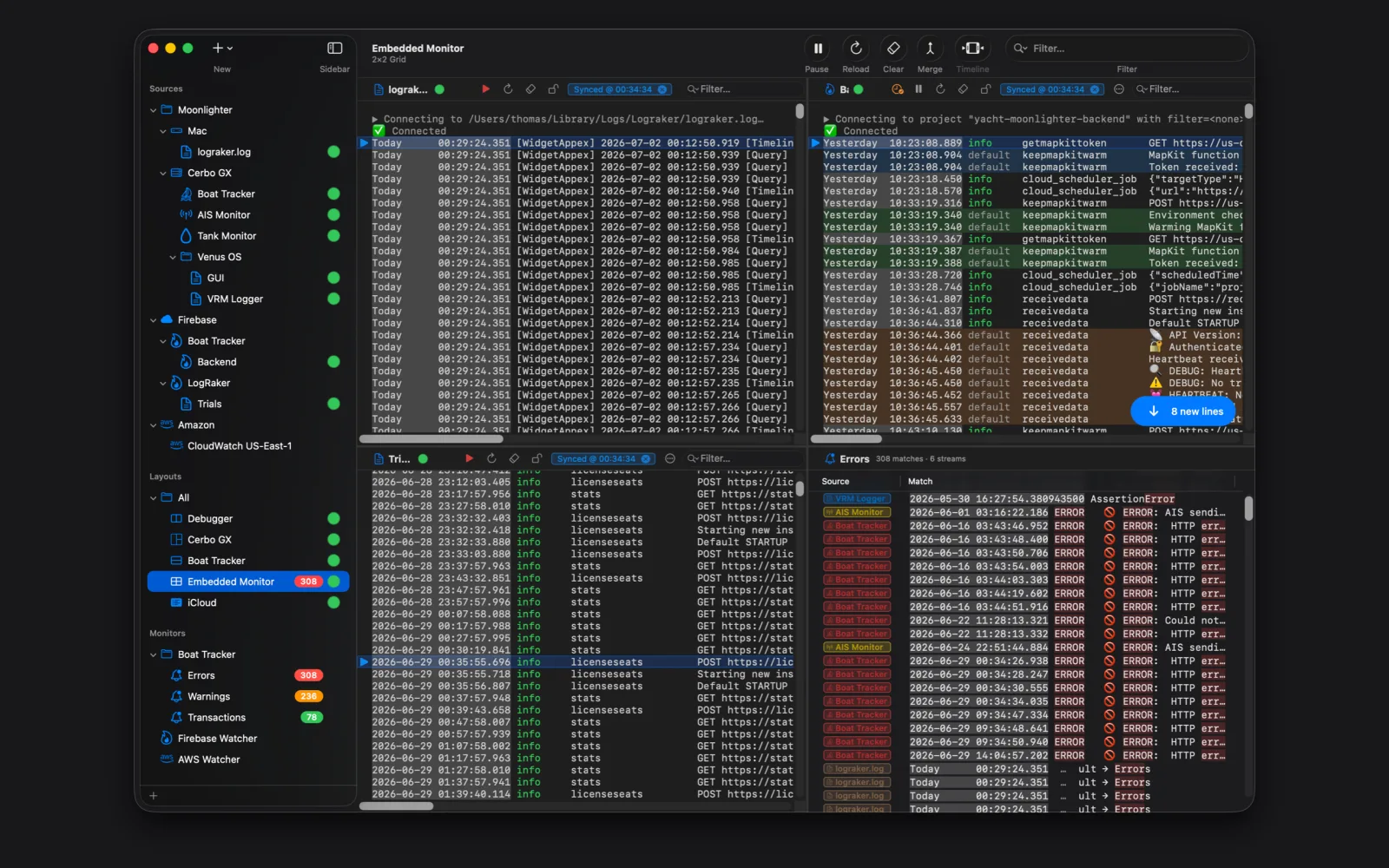The height and width of the screenshot is (868, 1389).
Task: Clear the lograk pane with its eraser icon
Action: tap(530, 89)
